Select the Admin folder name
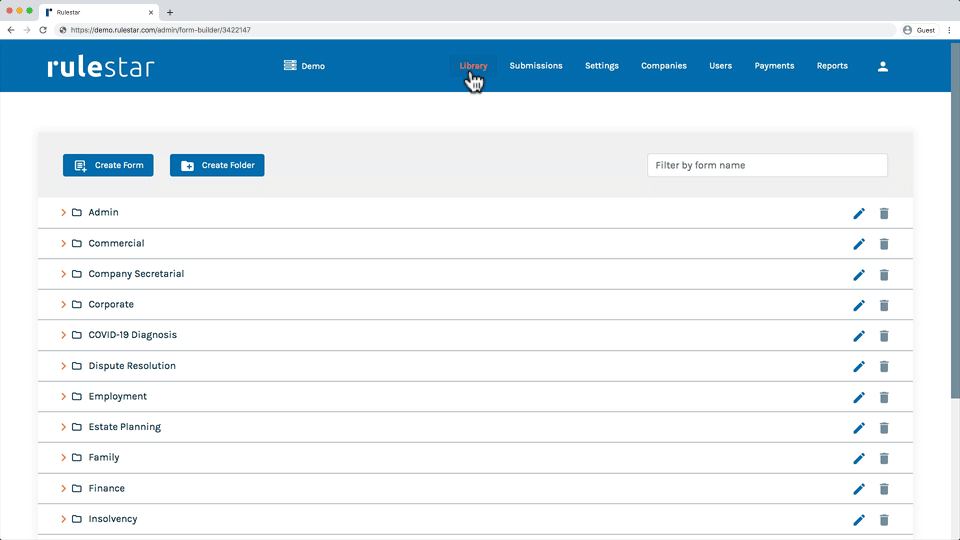 point(103,212)
